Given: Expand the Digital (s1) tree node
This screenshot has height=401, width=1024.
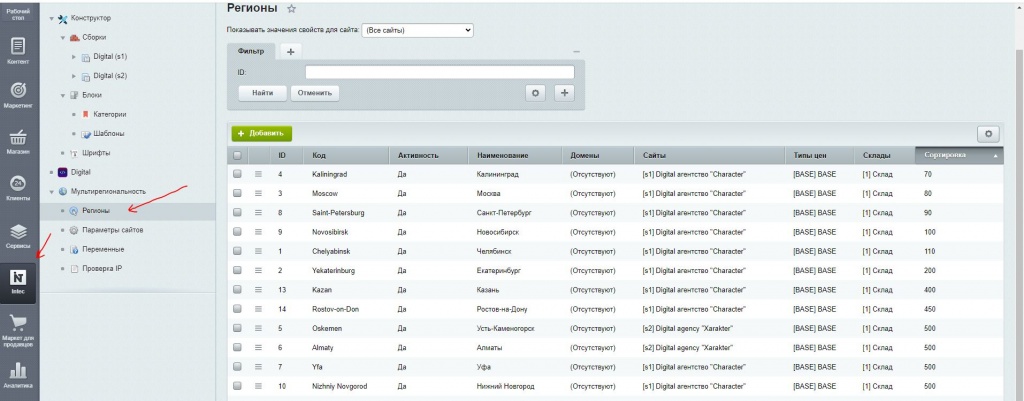Looking at the screenshot, I should pos(74,57).
